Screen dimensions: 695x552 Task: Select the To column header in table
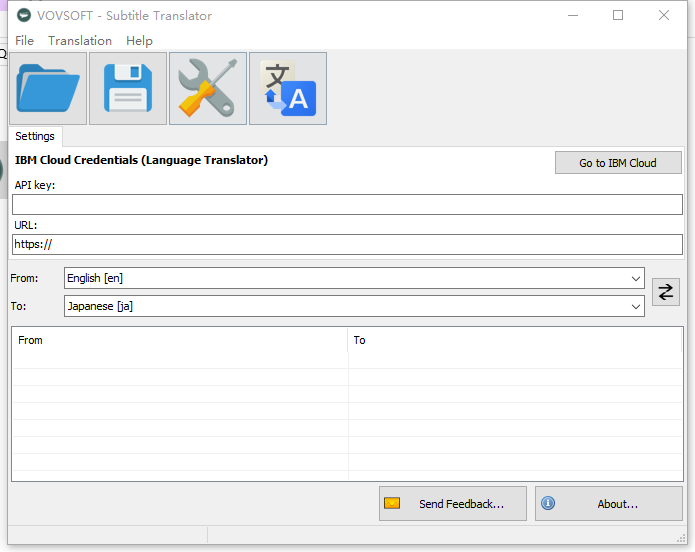[515, 340]
